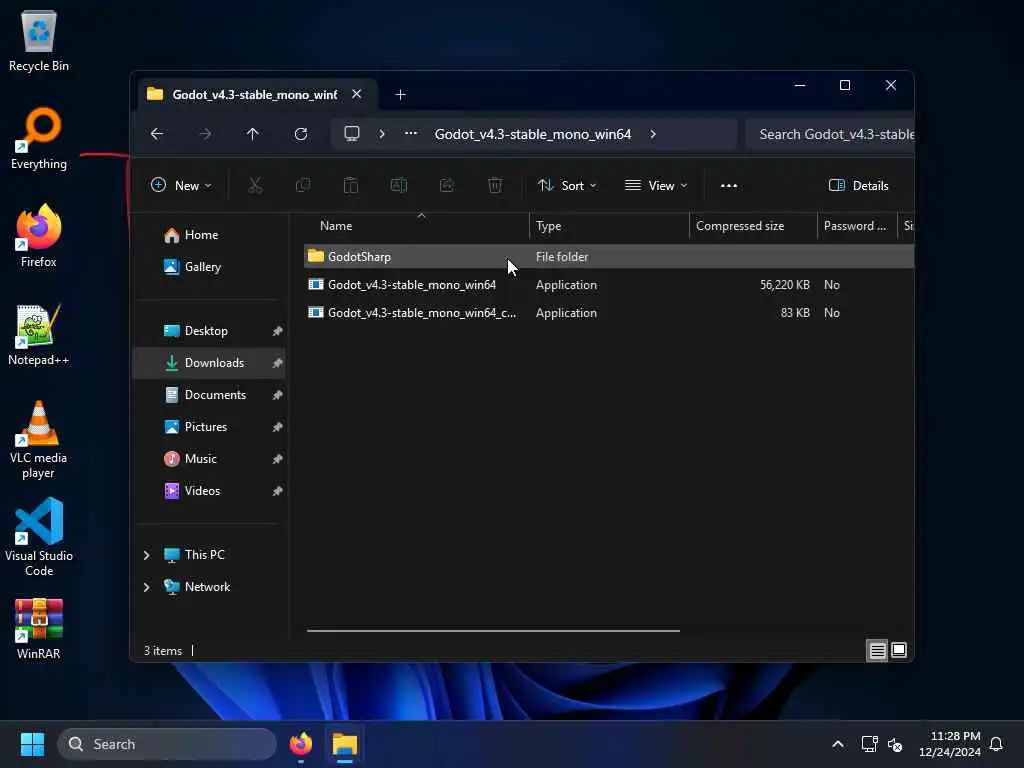Open the Sort dropdown menu
The image size is (1024, 768).
click(x=567, y=185)
